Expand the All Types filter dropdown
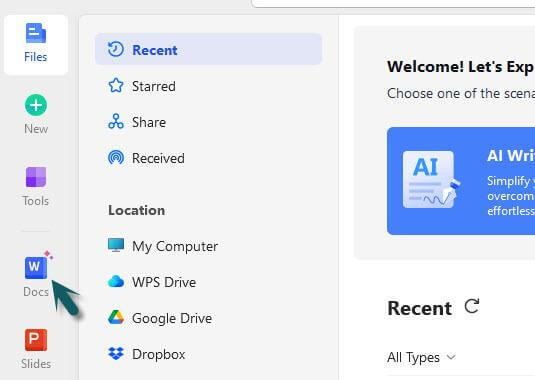 [421, 357]
